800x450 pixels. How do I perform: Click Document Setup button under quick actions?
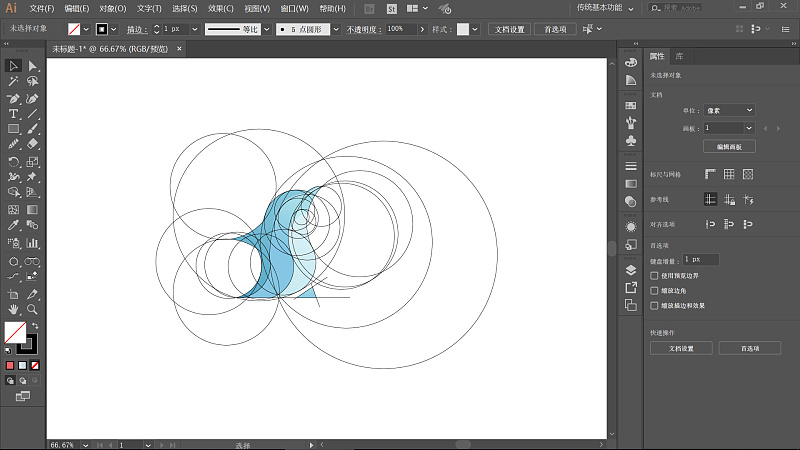681,348
